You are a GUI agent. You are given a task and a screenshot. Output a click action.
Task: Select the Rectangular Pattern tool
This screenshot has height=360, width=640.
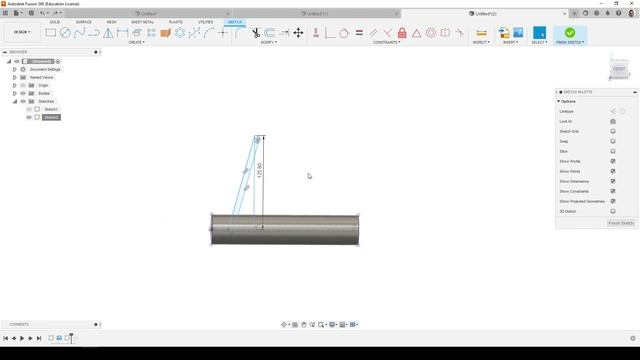coord(151,33)
